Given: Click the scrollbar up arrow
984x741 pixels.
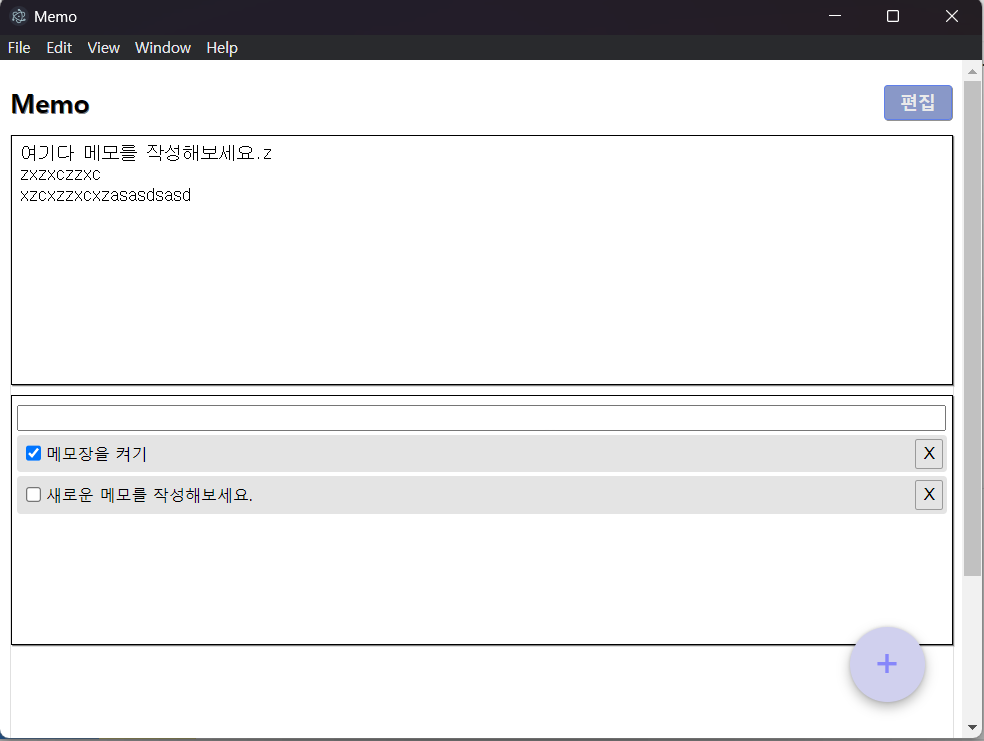Looking at the screenshot, I should [973, 72].
